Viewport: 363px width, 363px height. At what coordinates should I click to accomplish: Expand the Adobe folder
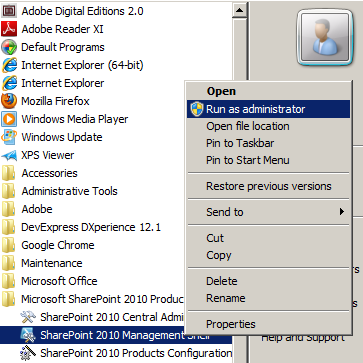pyautogui.click(x=27, y=209)
